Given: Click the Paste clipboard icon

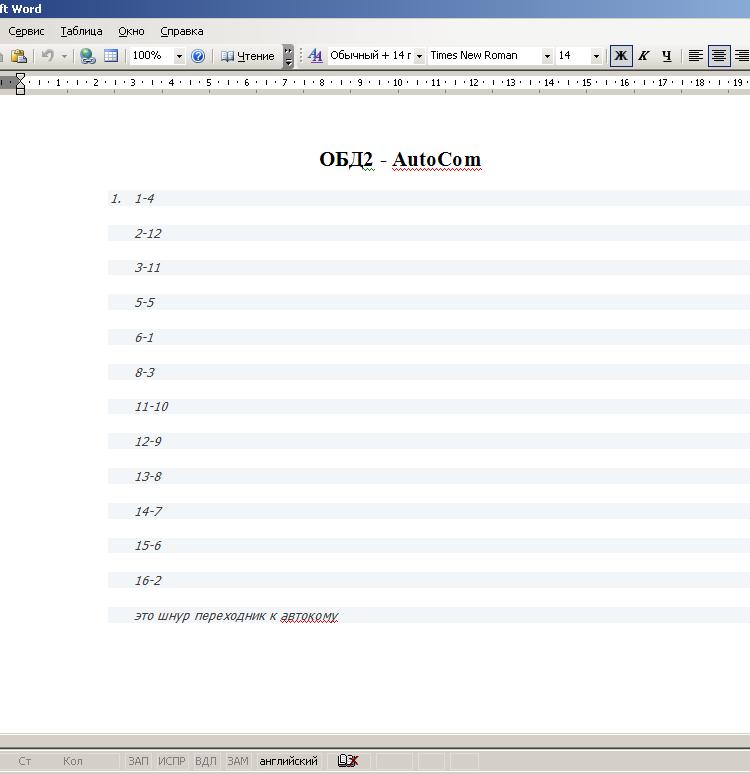Looking at the screenshot, I should click(x=19, y=56).
